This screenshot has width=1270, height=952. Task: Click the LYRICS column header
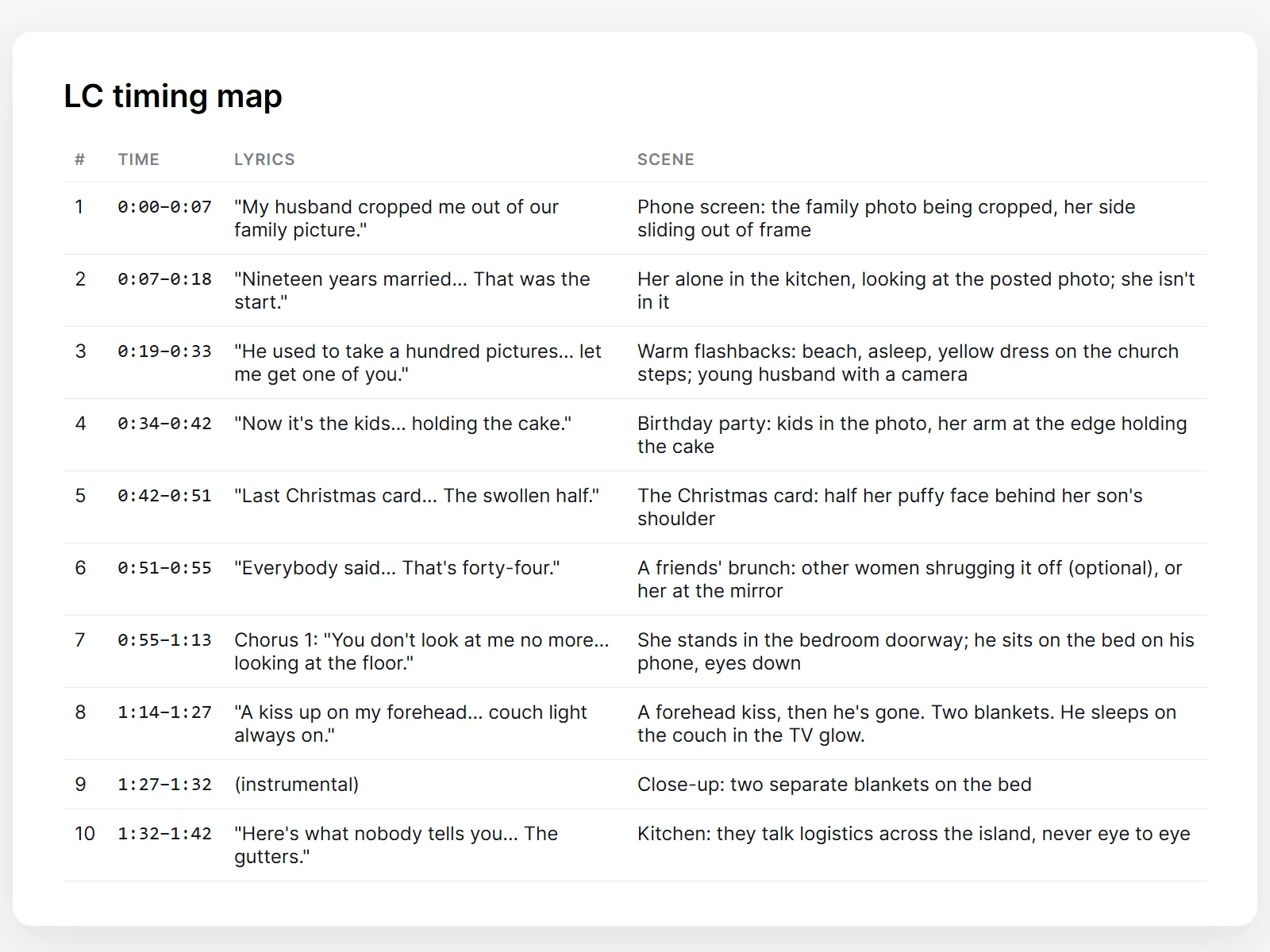tap(264, 159)
